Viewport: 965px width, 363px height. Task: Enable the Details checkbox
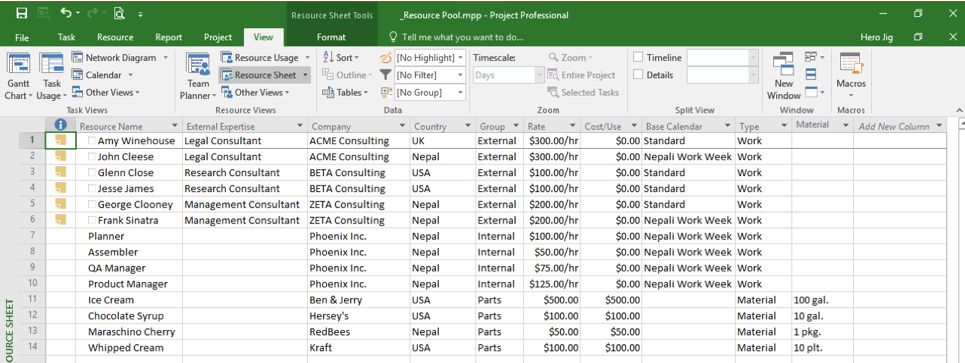tap(638, 75)
